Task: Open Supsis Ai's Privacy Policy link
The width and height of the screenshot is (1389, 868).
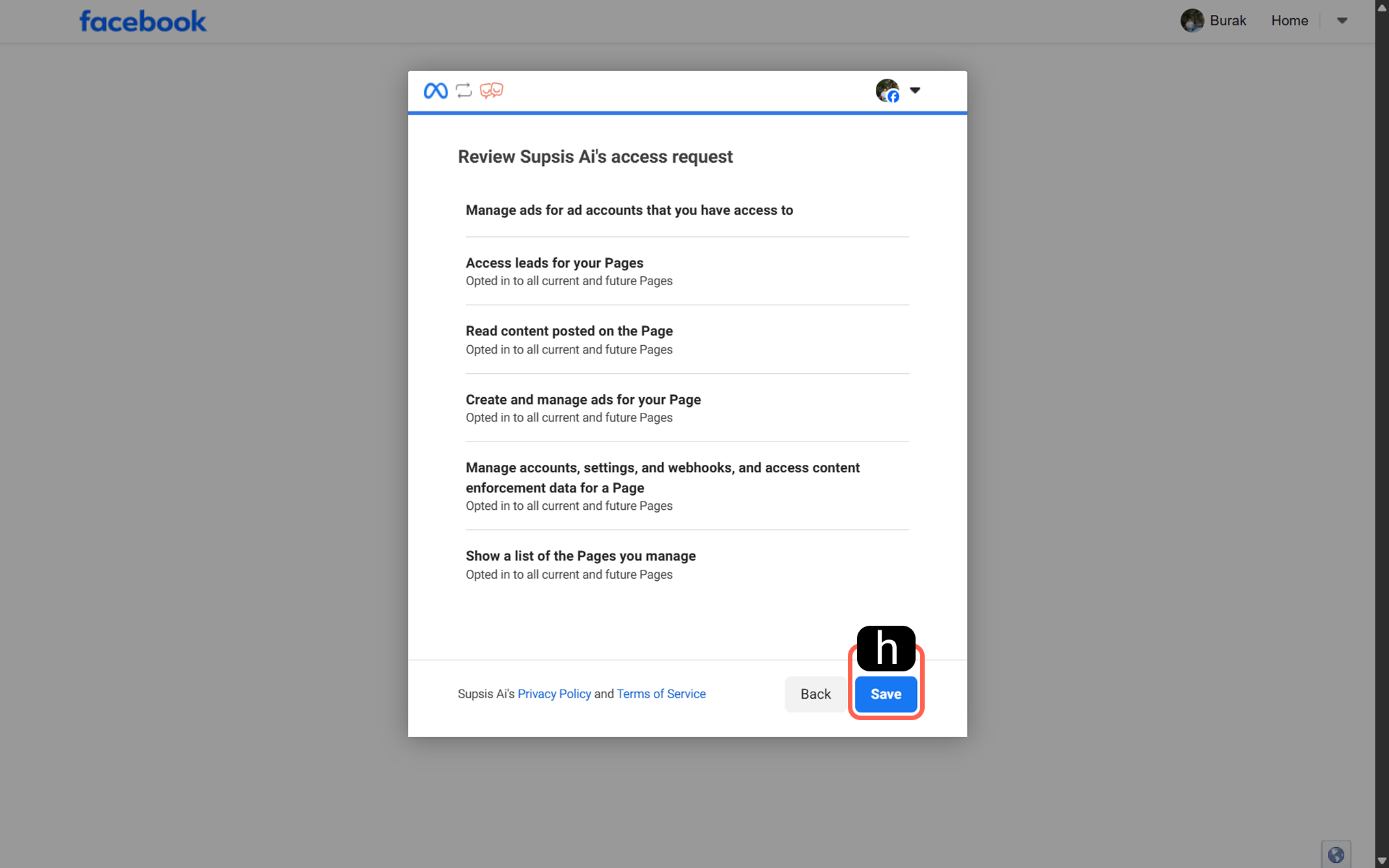Action: click(554, 694)
